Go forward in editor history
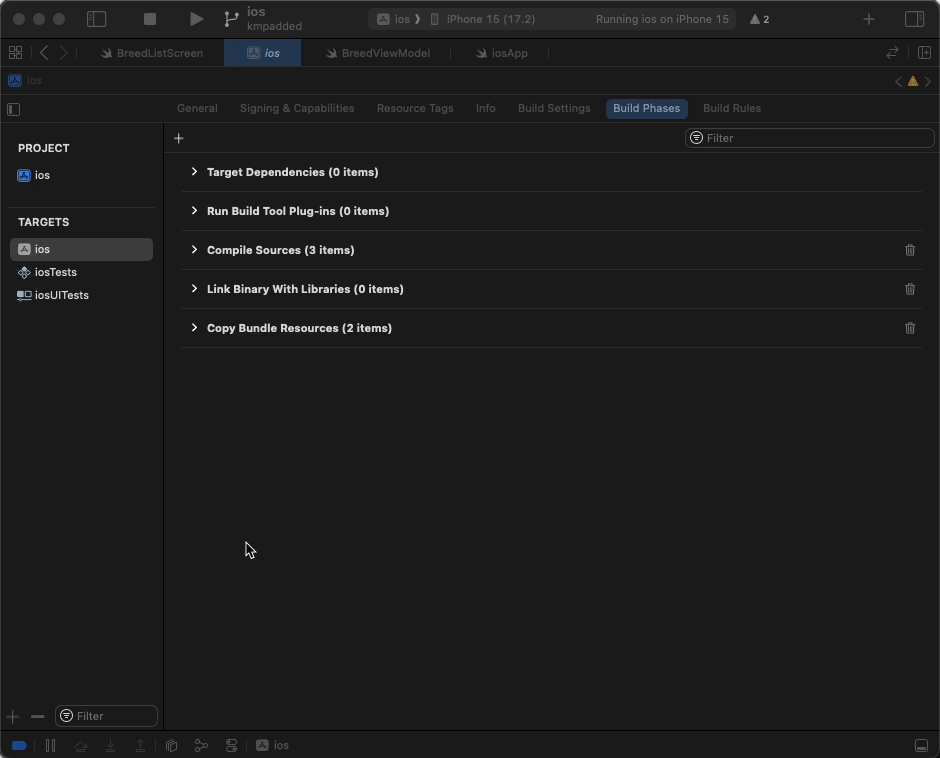Image resolution: width=940 pixels, height=758 pixels. 64,53
